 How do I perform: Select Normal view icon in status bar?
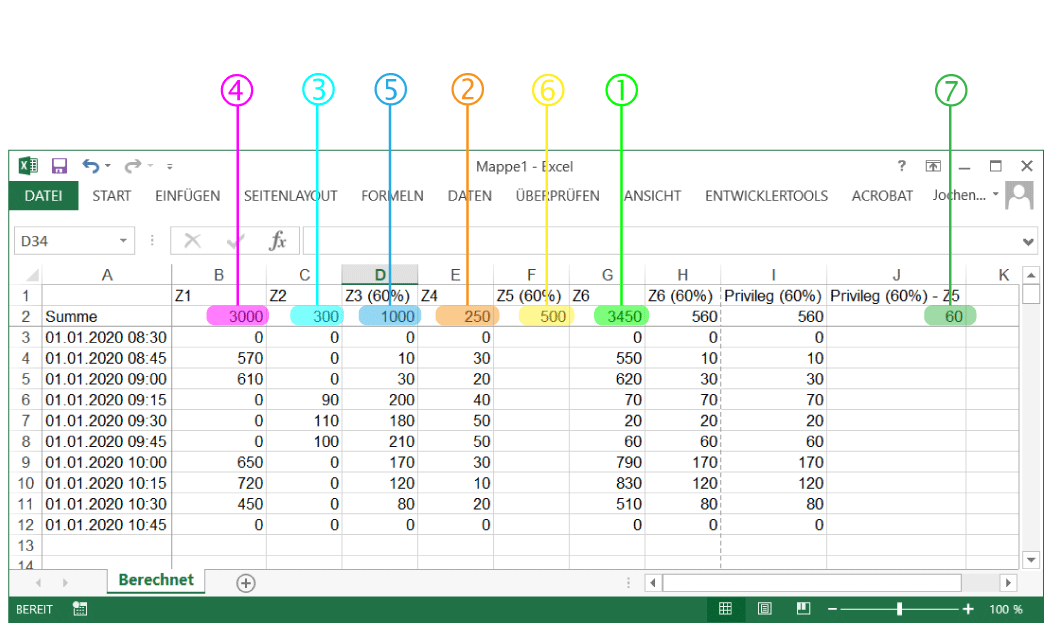pos(726,609)
